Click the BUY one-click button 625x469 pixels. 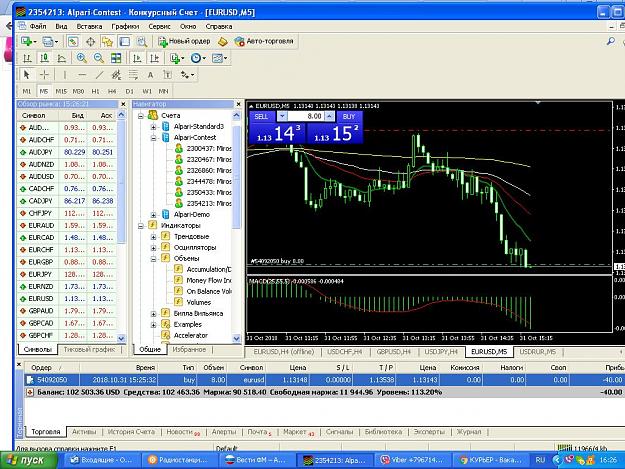tap(349, 116)
